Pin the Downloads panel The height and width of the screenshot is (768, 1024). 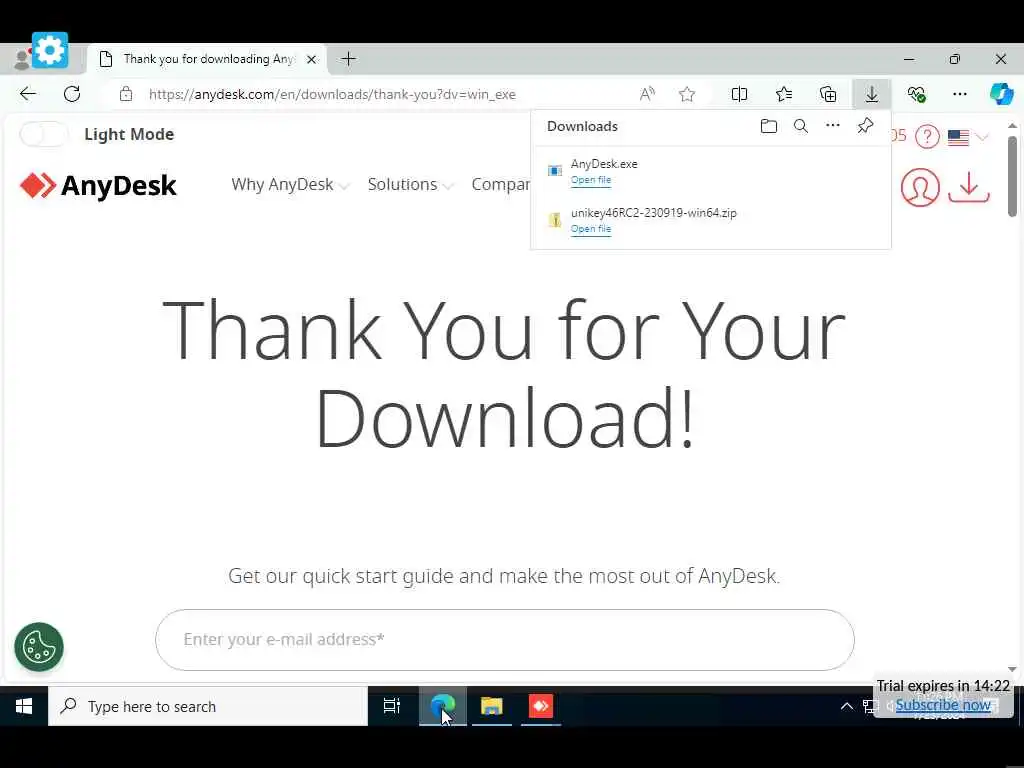[865, 125]
